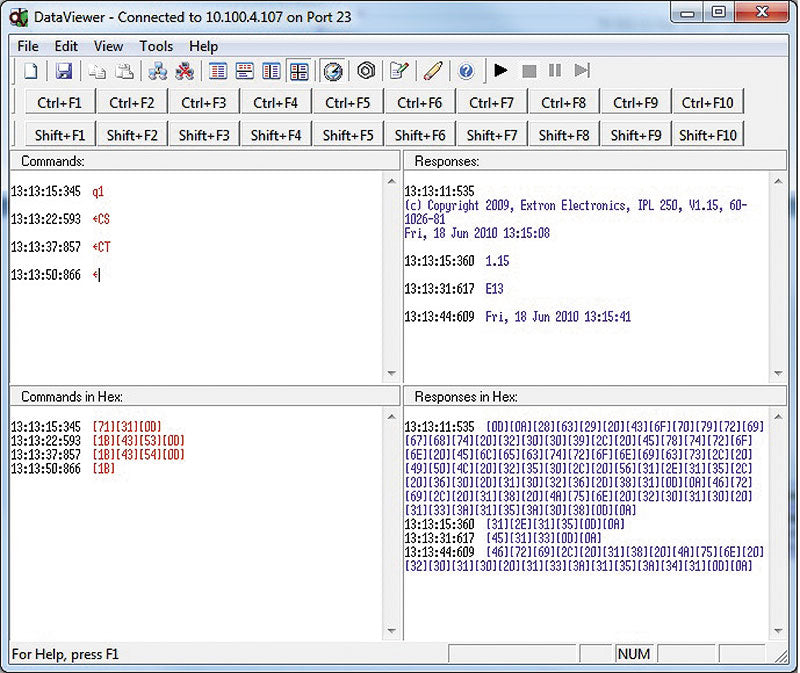Connect to device using network icon

[x=158, y=71]
